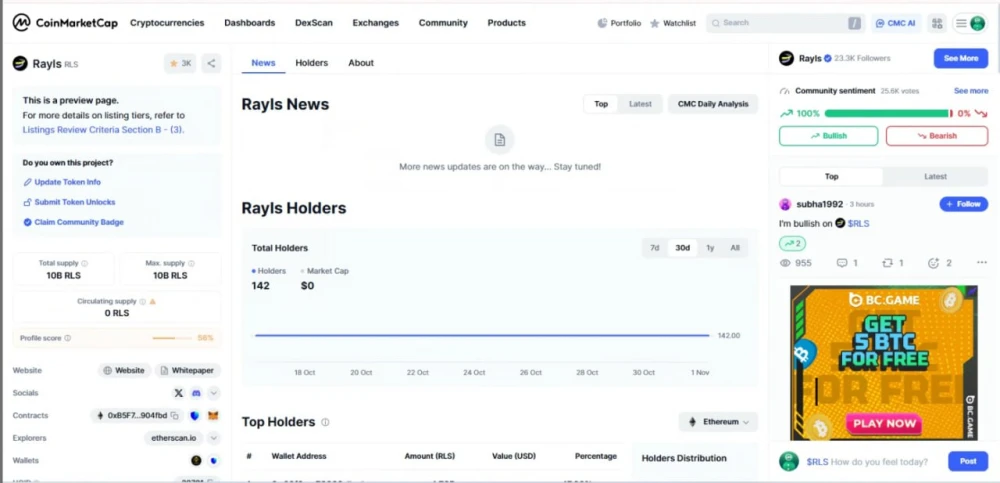Open the Exchanges menu in top navigation

tap(375, 23)
